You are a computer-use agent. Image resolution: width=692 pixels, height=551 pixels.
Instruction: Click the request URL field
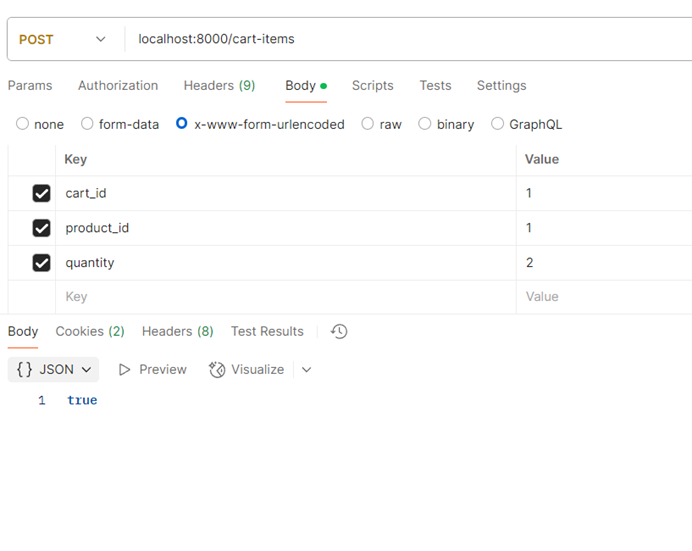pos(400,40)
